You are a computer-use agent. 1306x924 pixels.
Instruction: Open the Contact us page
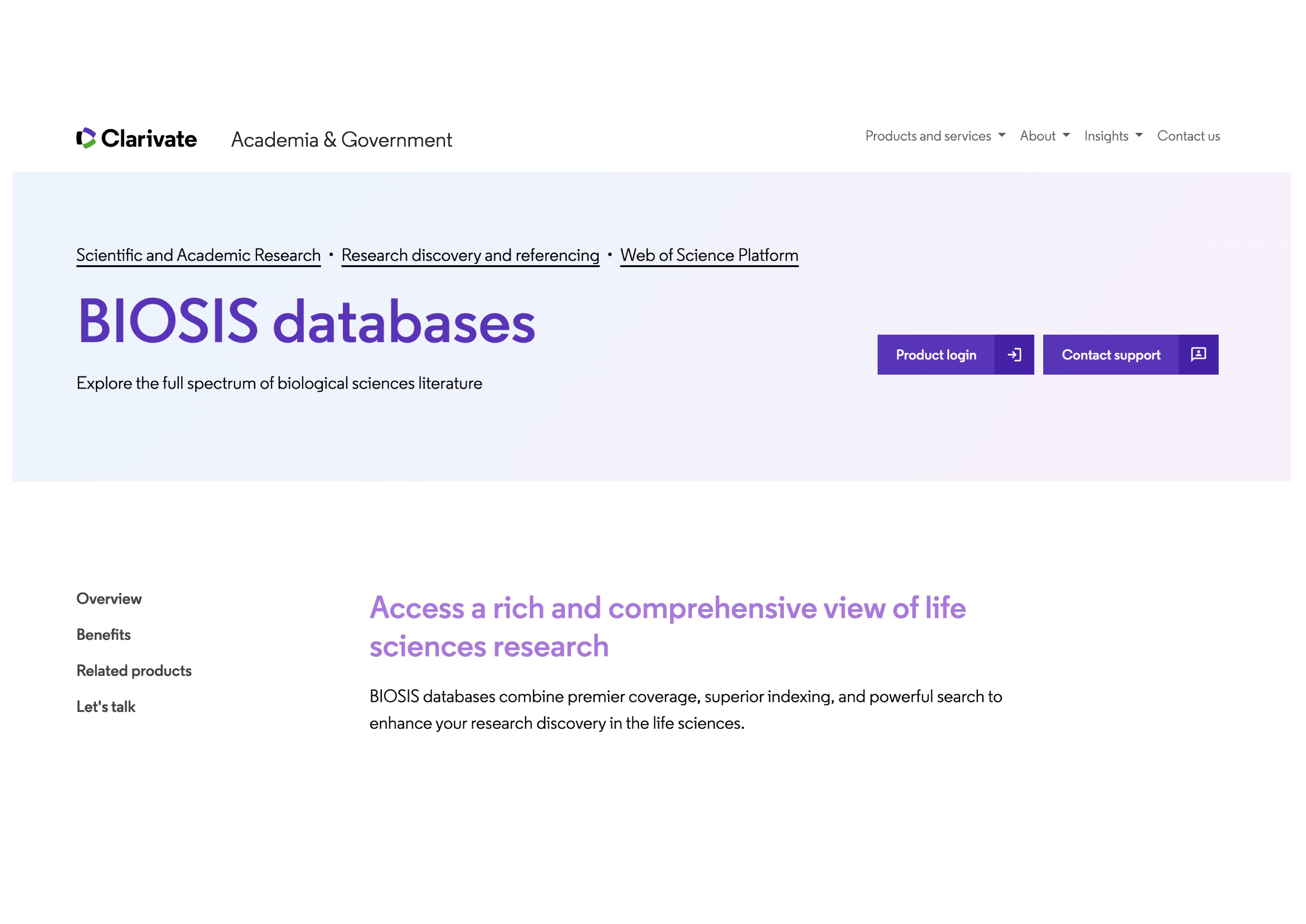point(1188,136)
